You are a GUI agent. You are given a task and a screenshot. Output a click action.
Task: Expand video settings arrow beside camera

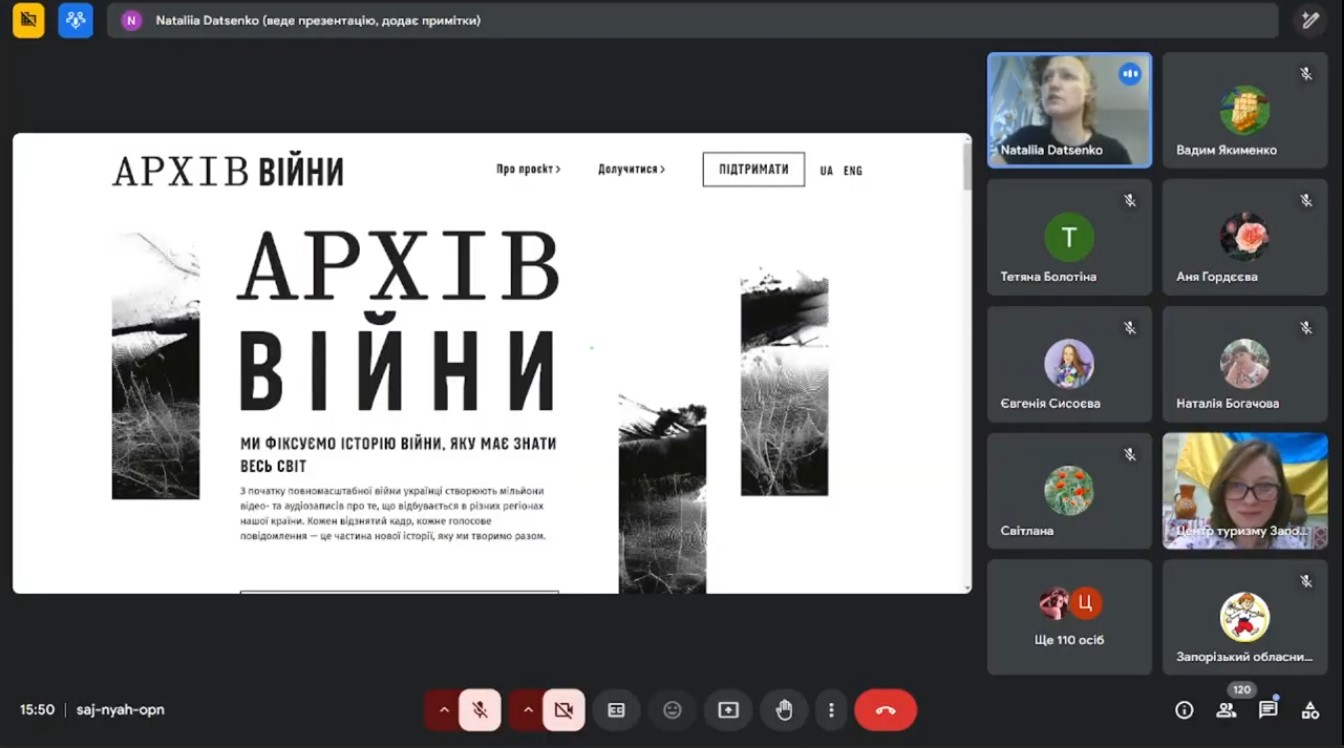point(527,710)
